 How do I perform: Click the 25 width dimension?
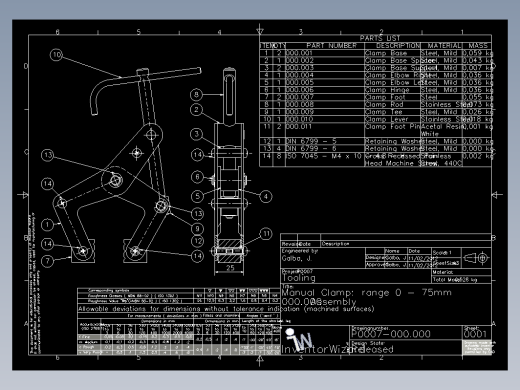[230, 267]
